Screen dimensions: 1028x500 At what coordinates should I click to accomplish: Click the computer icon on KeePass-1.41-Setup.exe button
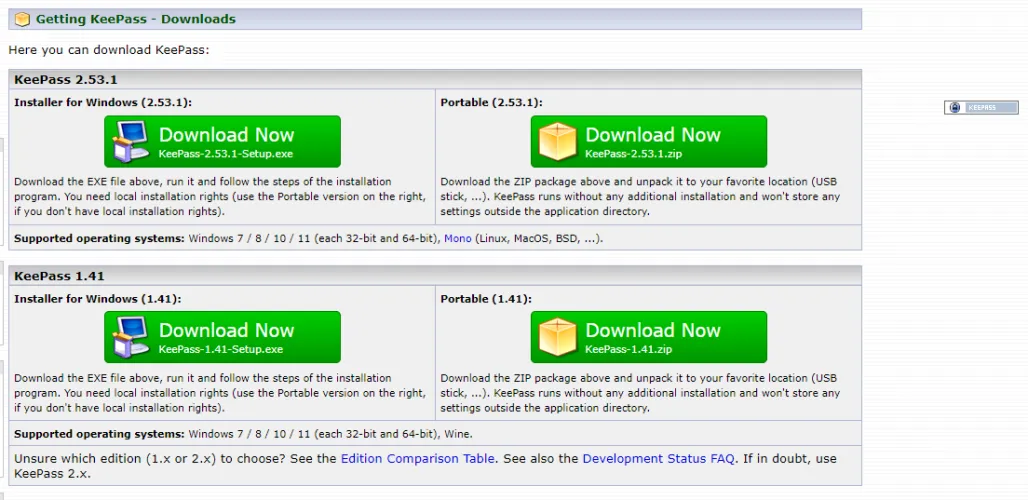(131, 338)
